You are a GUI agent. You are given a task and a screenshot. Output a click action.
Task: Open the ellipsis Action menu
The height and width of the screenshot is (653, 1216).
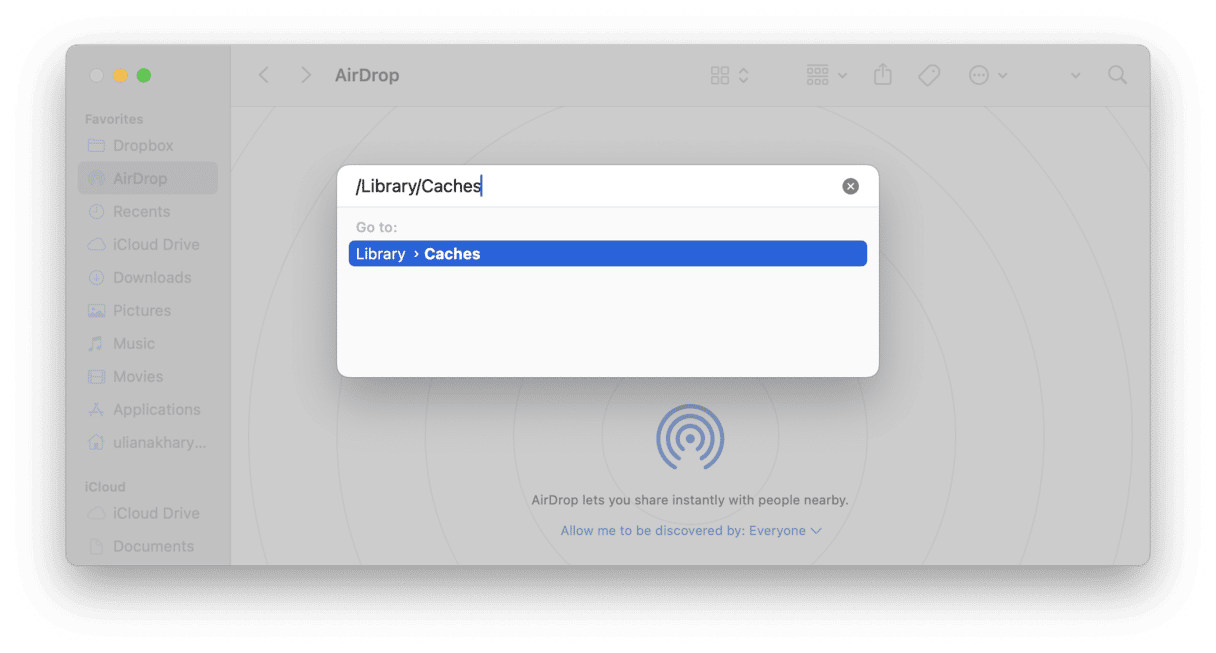(x=988, y=75)
